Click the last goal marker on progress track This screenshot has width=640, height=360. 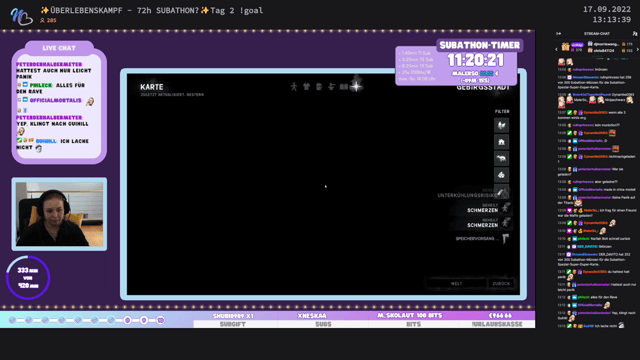(160, 320)
